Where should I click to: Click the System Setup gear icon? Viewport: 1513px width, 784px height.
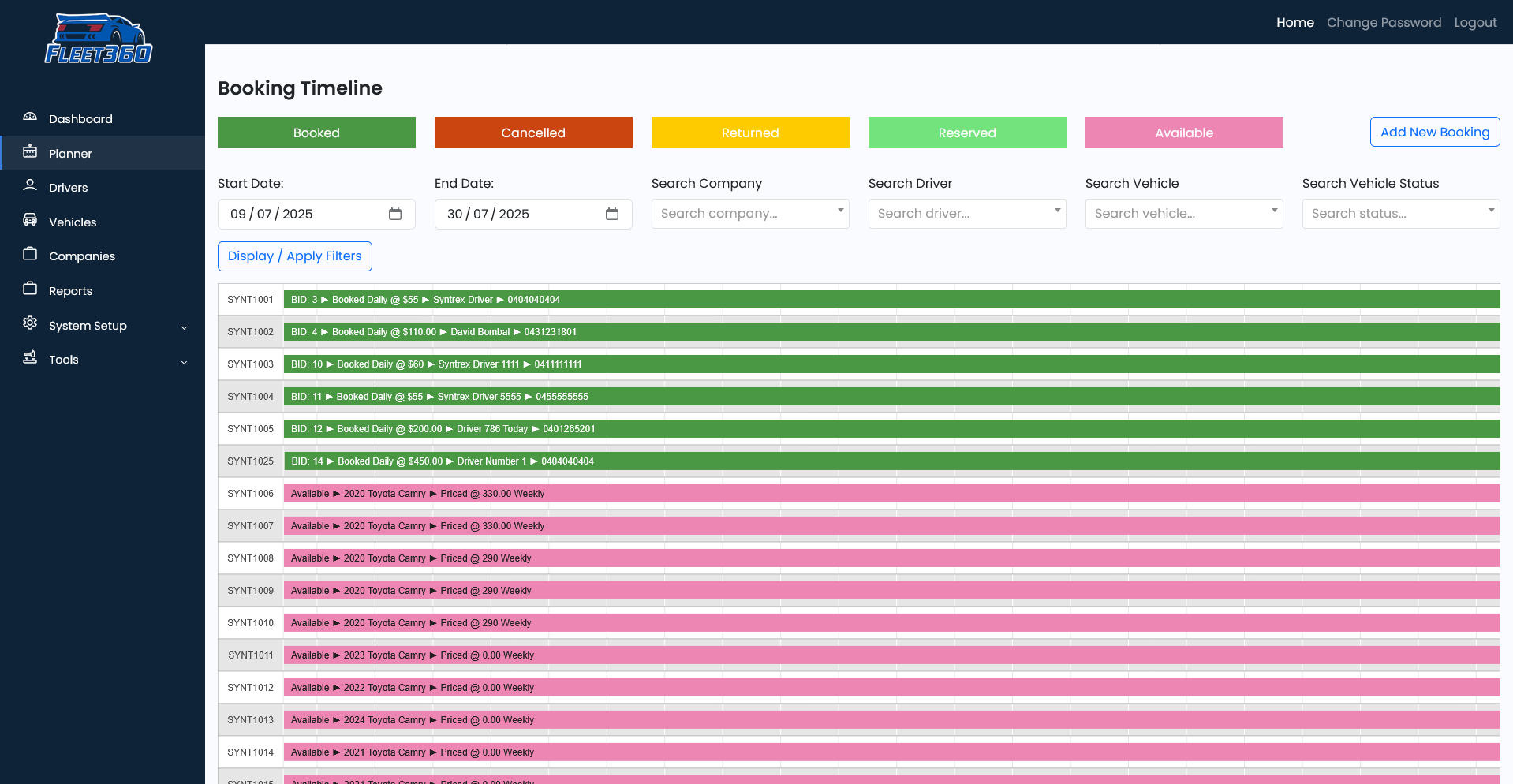coord(30,323)
